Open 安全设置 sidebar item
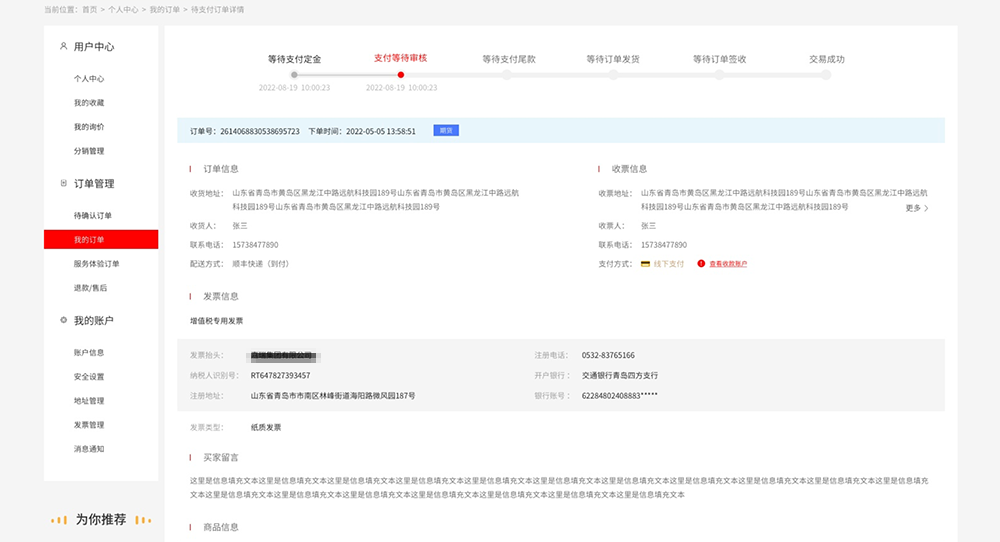1000x542 pixels. pos(89,376)
